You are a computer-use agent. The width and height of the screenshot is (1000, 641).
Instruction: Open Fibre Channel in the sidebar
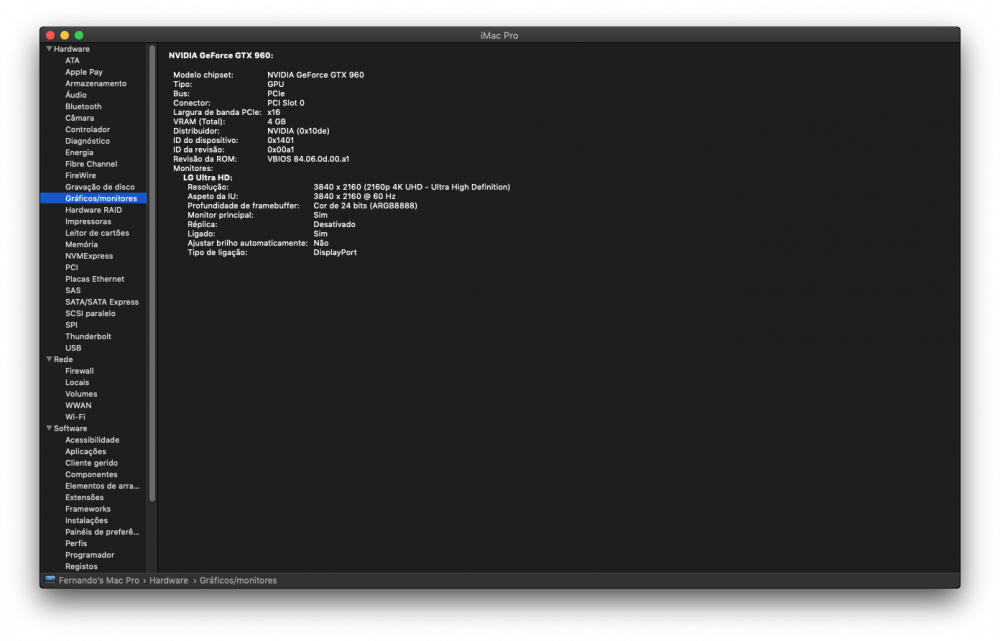point(91,164)
